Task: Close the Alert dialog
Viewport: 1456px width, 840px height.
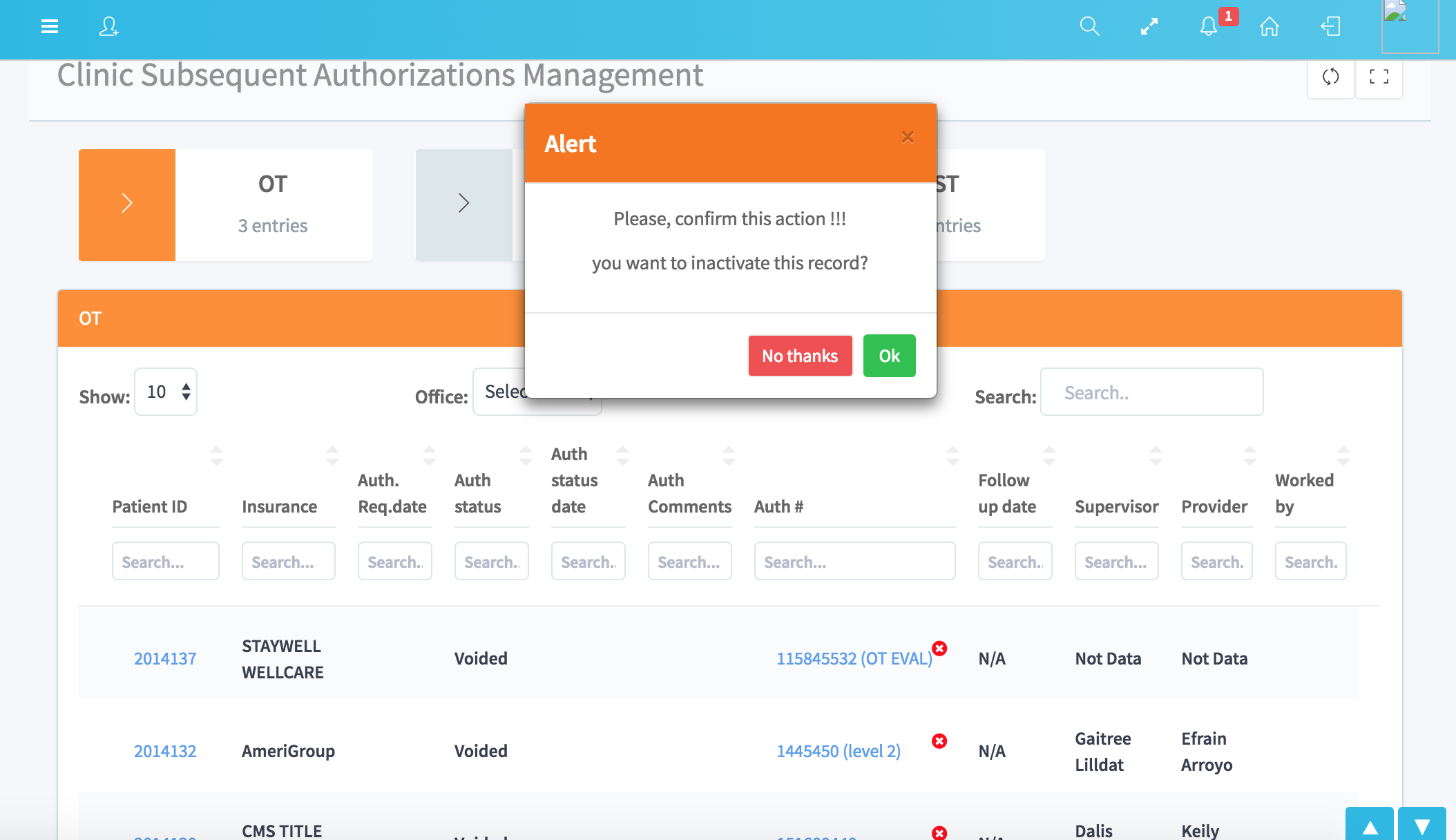Action: point(908,137)
